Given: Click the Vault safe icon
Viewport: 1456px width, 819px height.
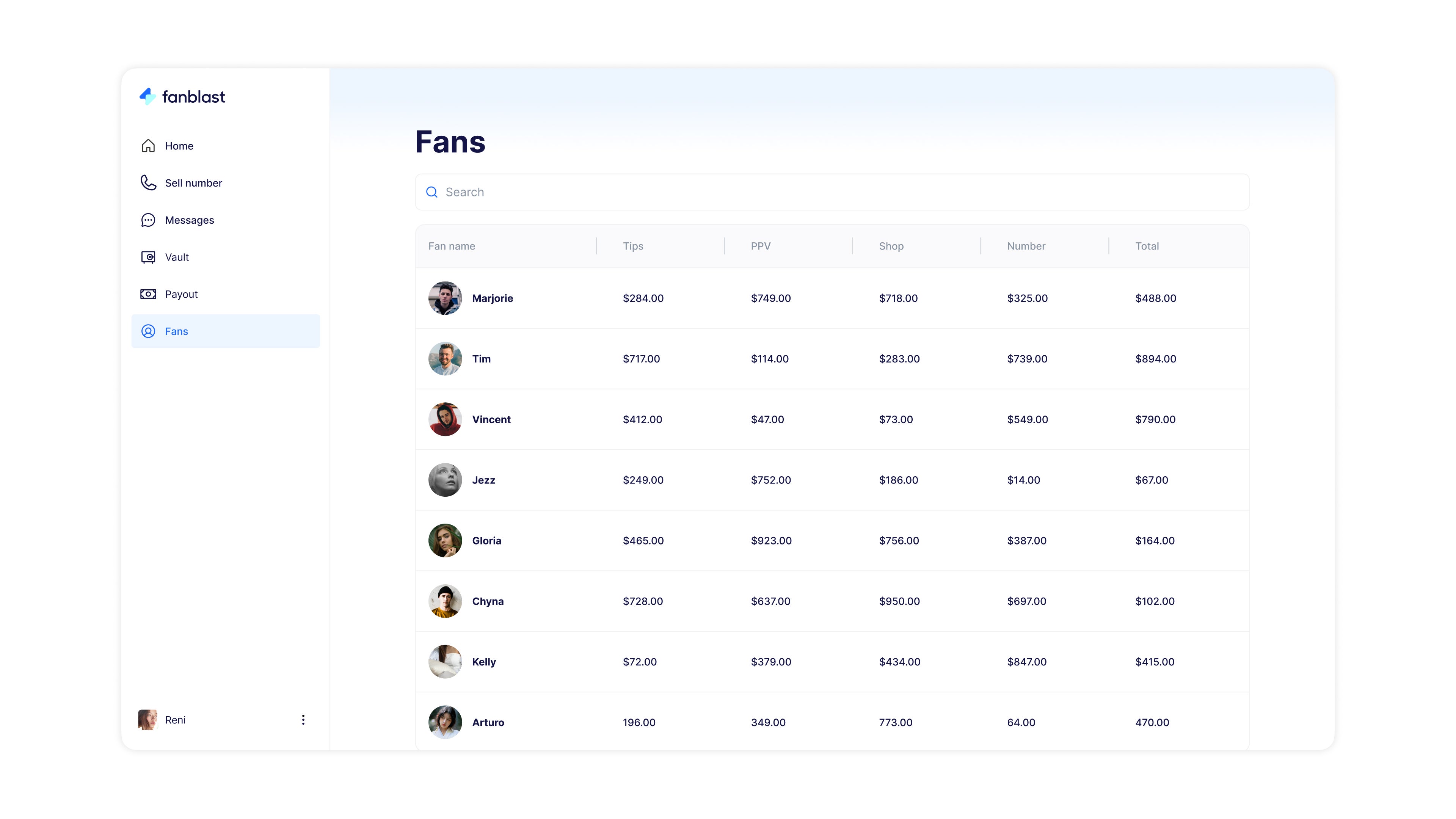Looking at the screenshot, I should [148, 257].
